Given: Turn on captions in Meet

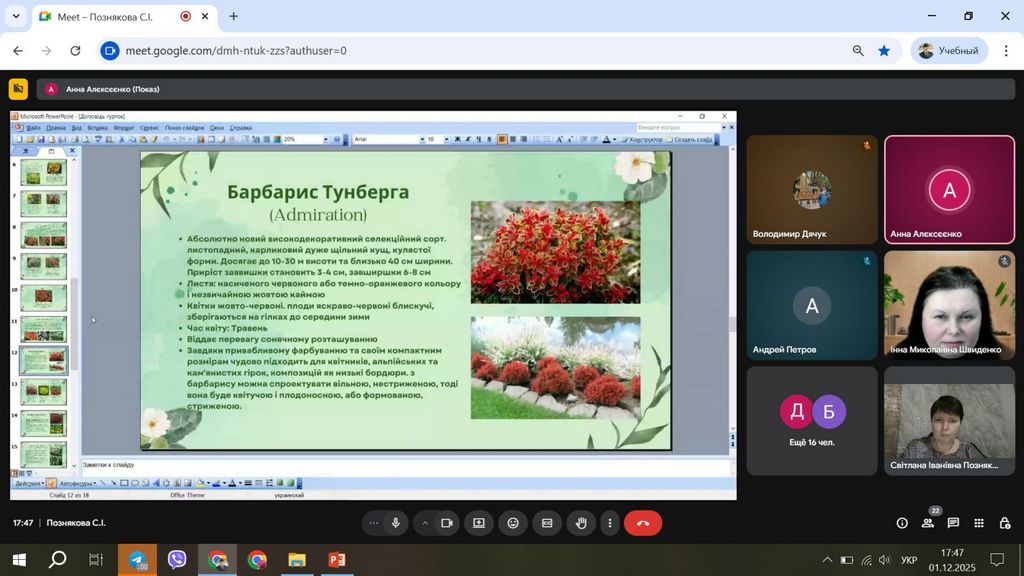Looking at the screenshot, I should (547, 523).
